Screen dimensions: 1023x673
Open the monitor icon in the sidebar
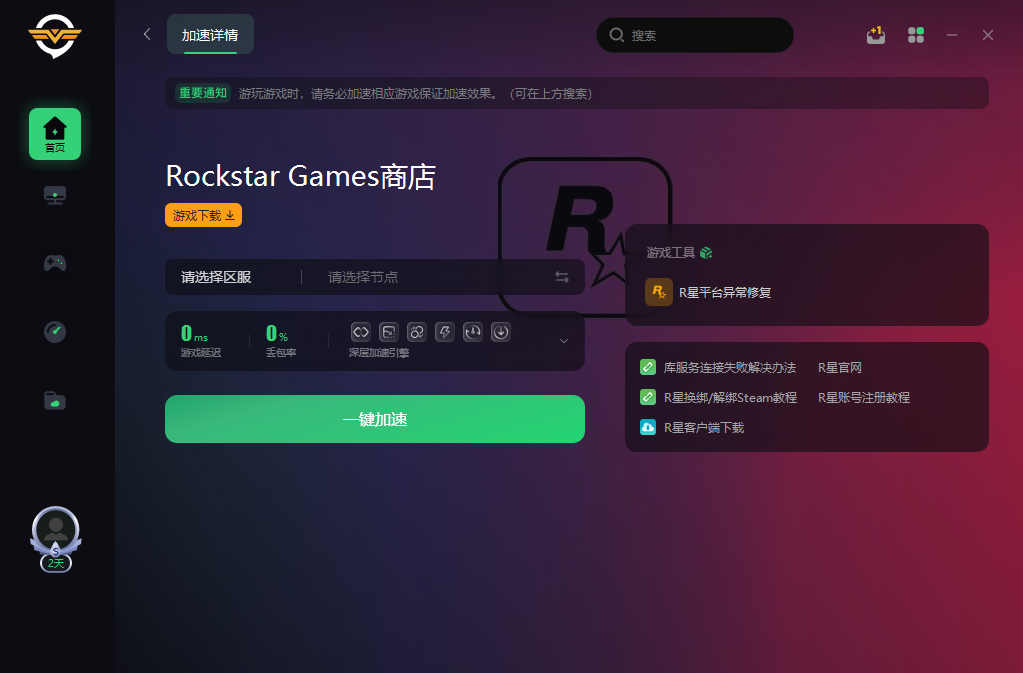click(55, 195)
